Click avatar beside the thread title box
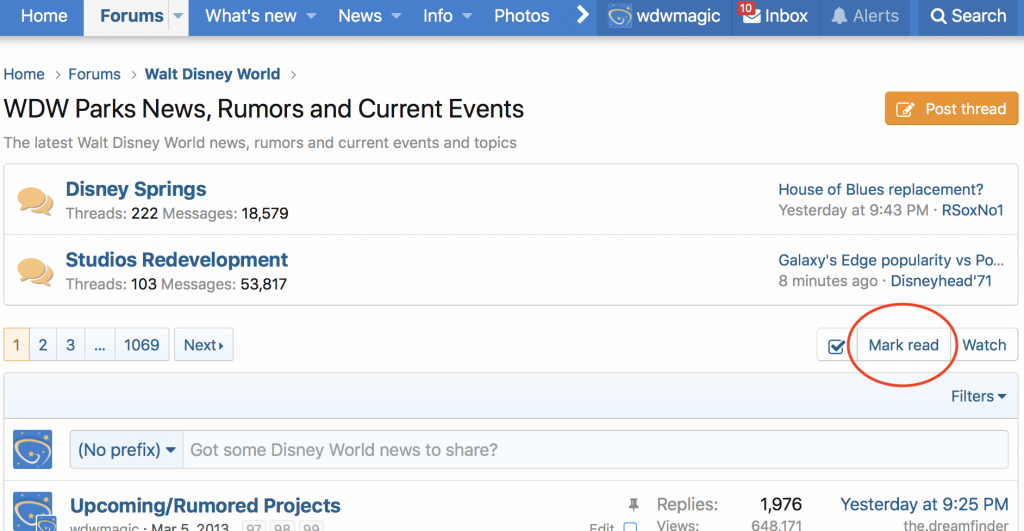This screenshot has height=531, width=1024. tap(32, 450)
